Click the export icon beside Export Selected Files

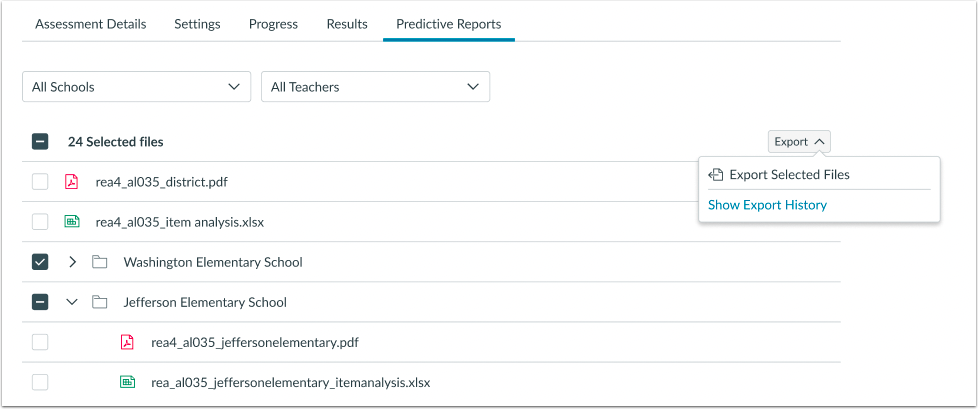[716, 175]
